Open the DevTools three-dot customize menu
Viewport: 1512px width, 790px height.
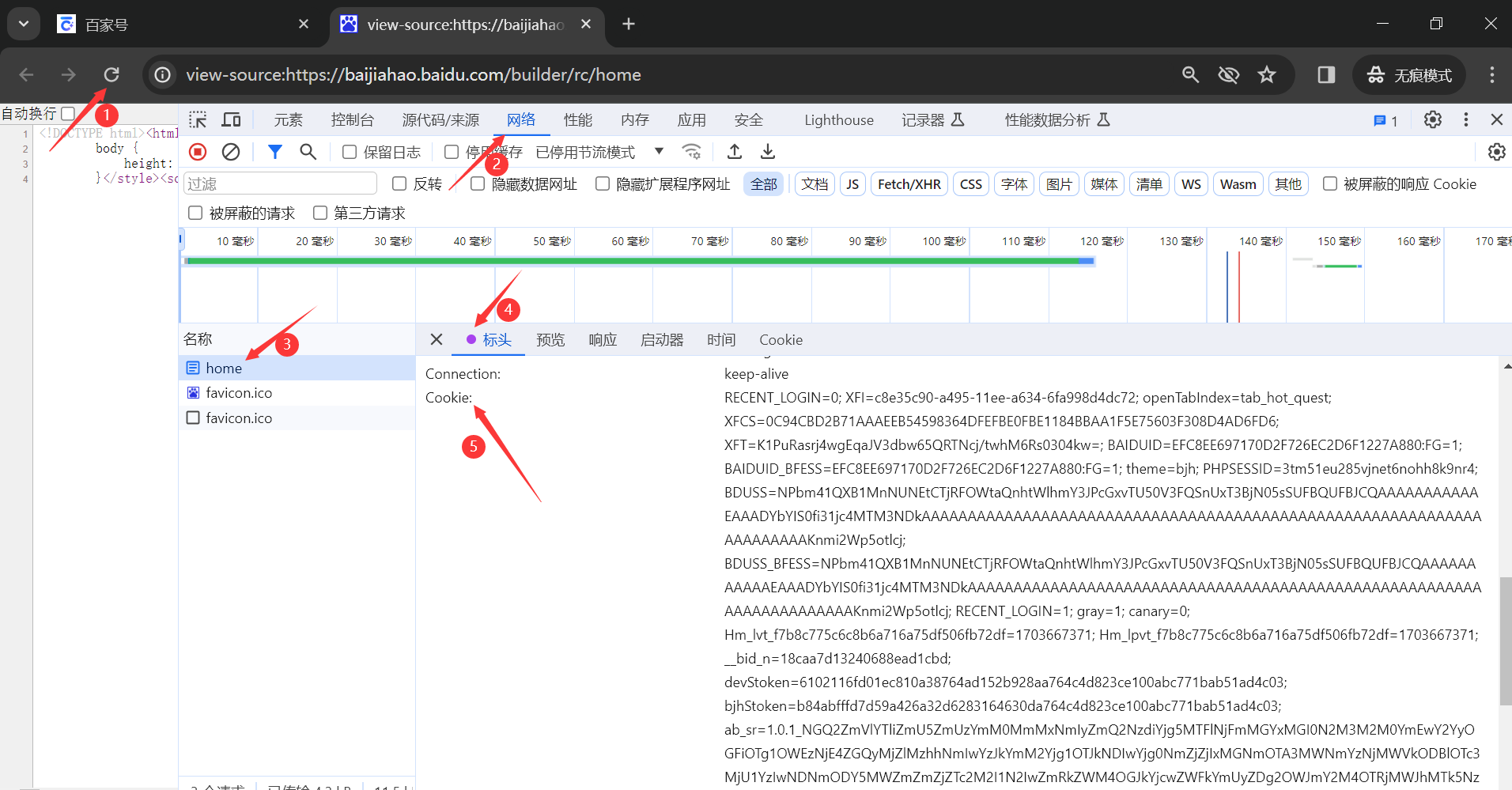click(x=1465, y=120)
